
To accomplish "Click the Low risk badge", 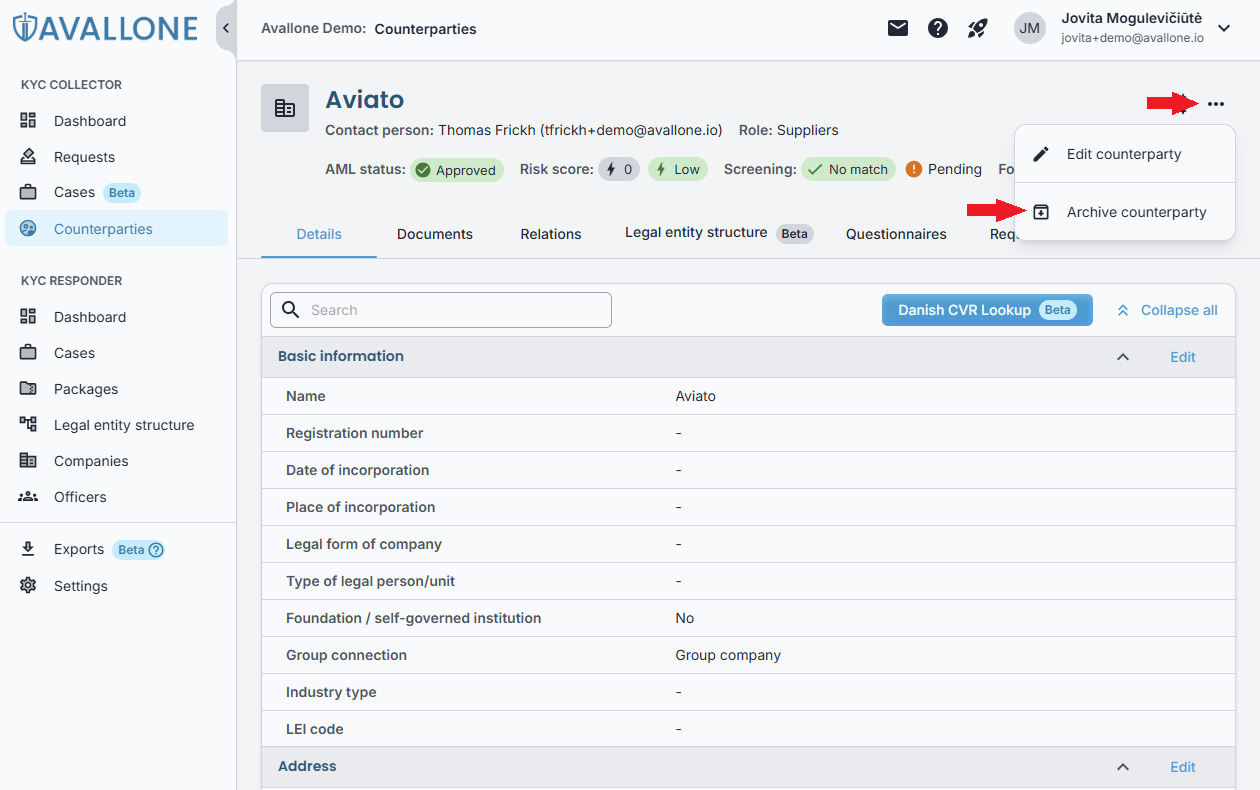I will [x=678, y=170].
